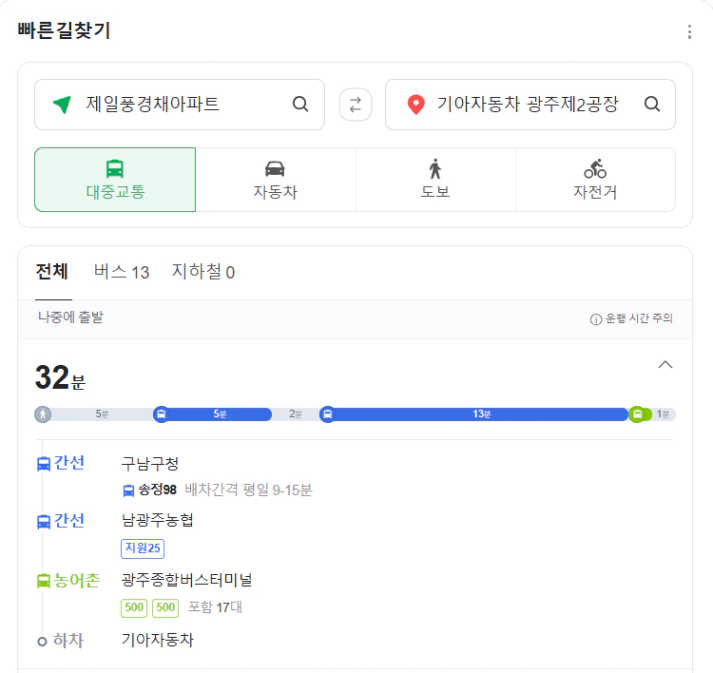The height and width of the screenshot is (673, 713).
Task: Open the three-dot more options menu
Action: pos(689,32)
